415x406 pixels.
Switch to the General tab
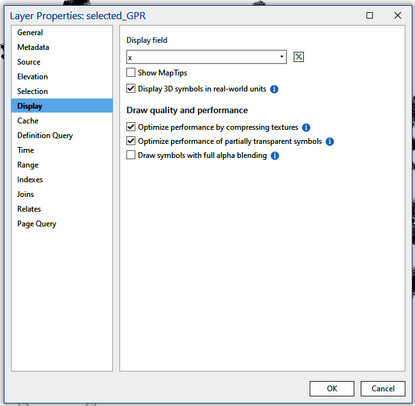[x=62, y=33]
